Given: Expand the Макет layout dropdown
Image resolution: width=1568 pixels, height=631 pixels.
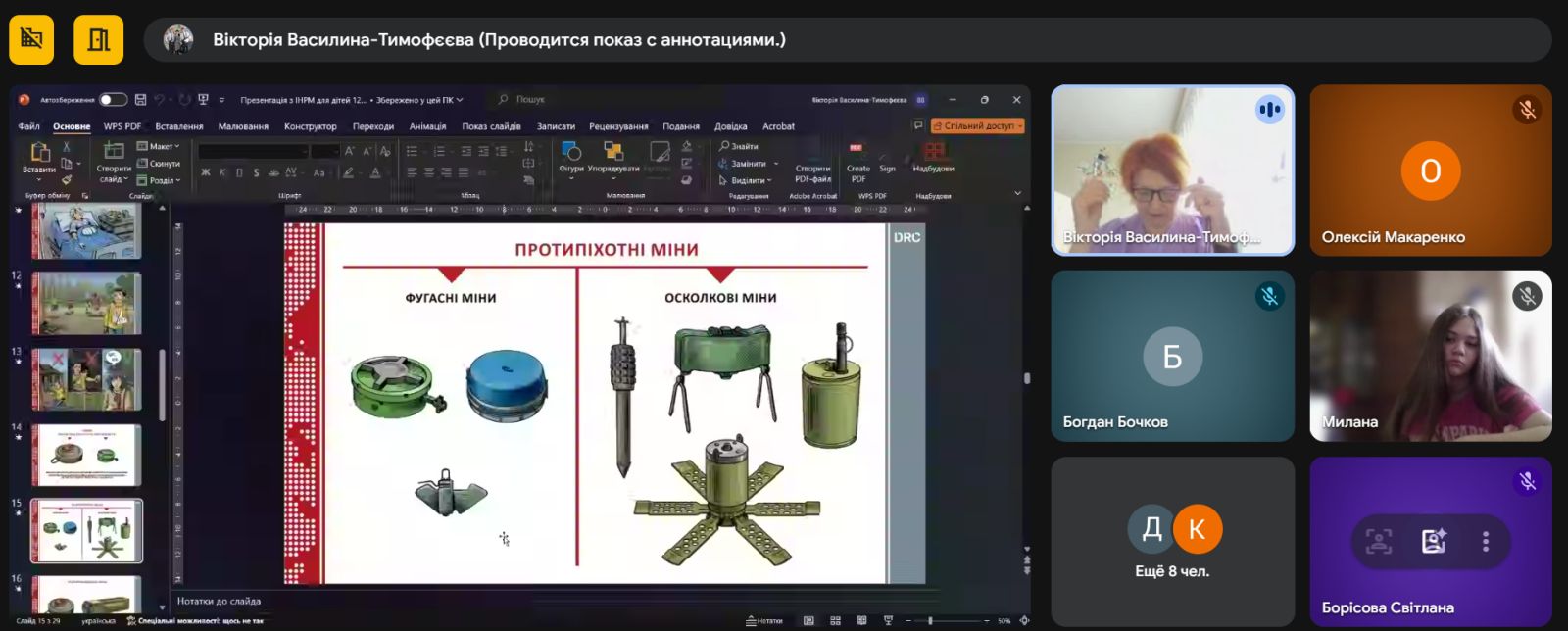Looking at the screenshot, I should [159, 146].
